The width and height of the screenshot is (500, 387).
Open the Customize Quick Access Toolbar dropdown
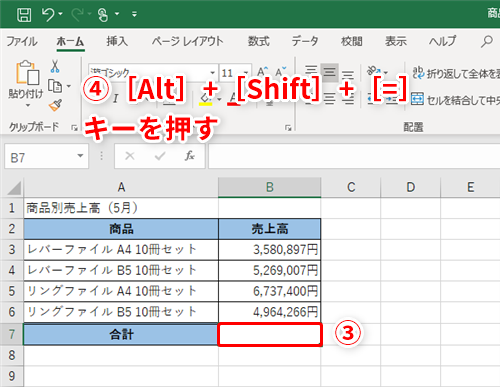click(x=134, y=14)
